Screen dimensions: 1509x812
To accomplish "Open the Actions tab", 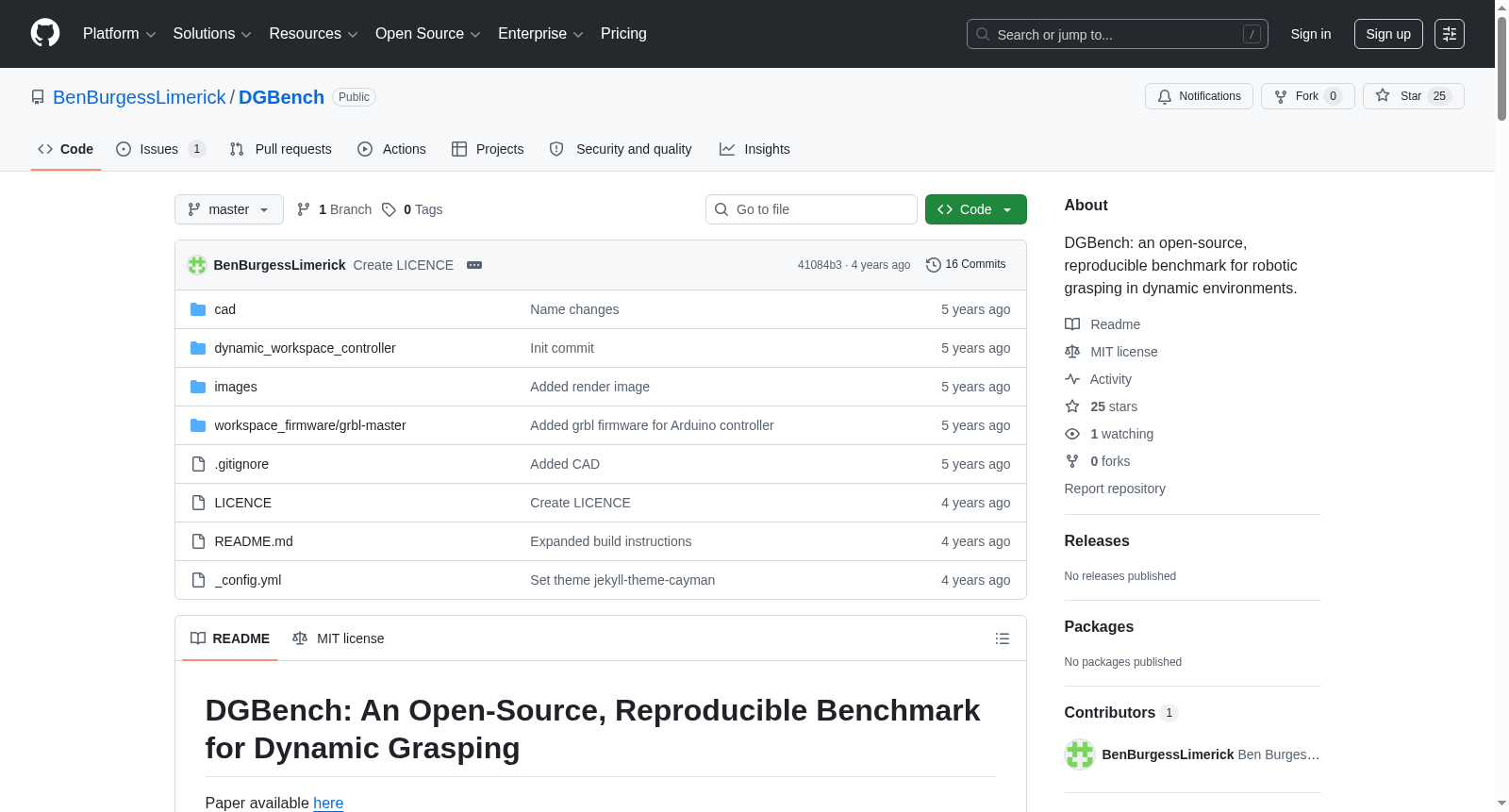I will [x=392, y=149].
